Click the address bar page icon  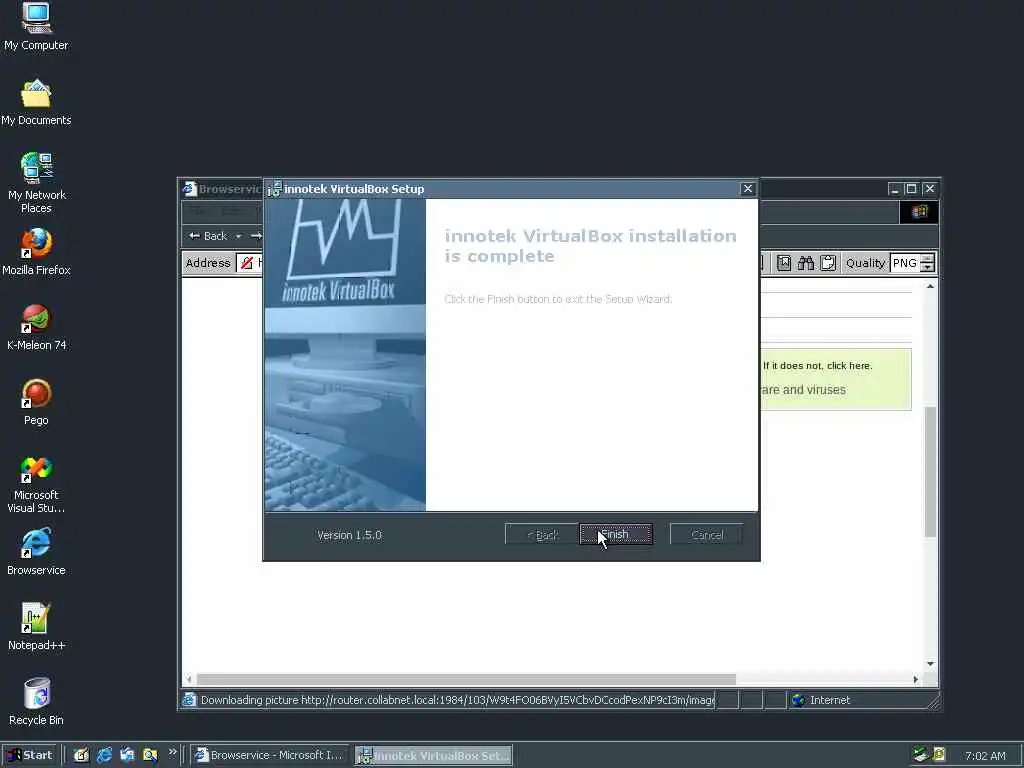click(x=247, y=263)
